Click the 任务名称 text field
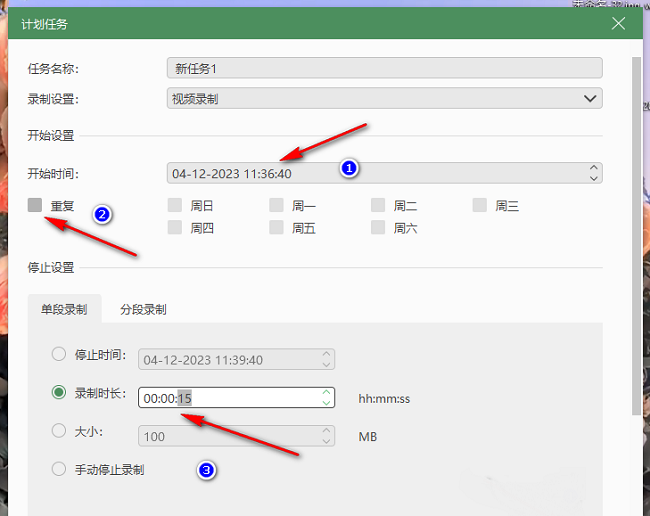Image resolution: width=650 pixels, height=516 pixels. coord(384,68)
